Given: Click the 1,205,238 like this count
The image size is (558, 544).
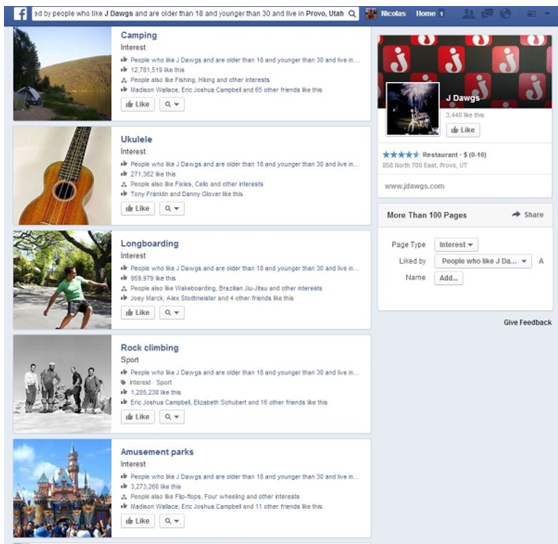Looking at the screenshot, I should point(156,392).
